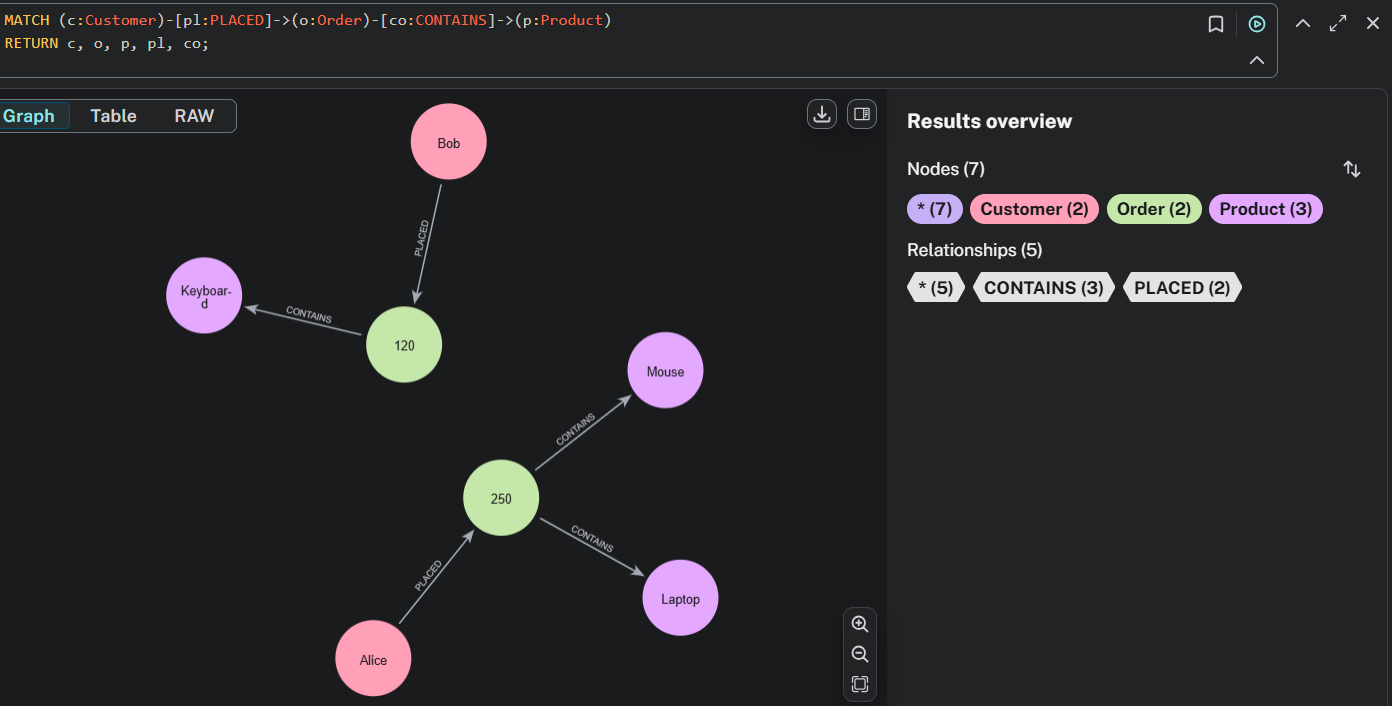Zoom in on the graph
Image resolution: width=1392 pixels, height=706 pixels.
860,624
